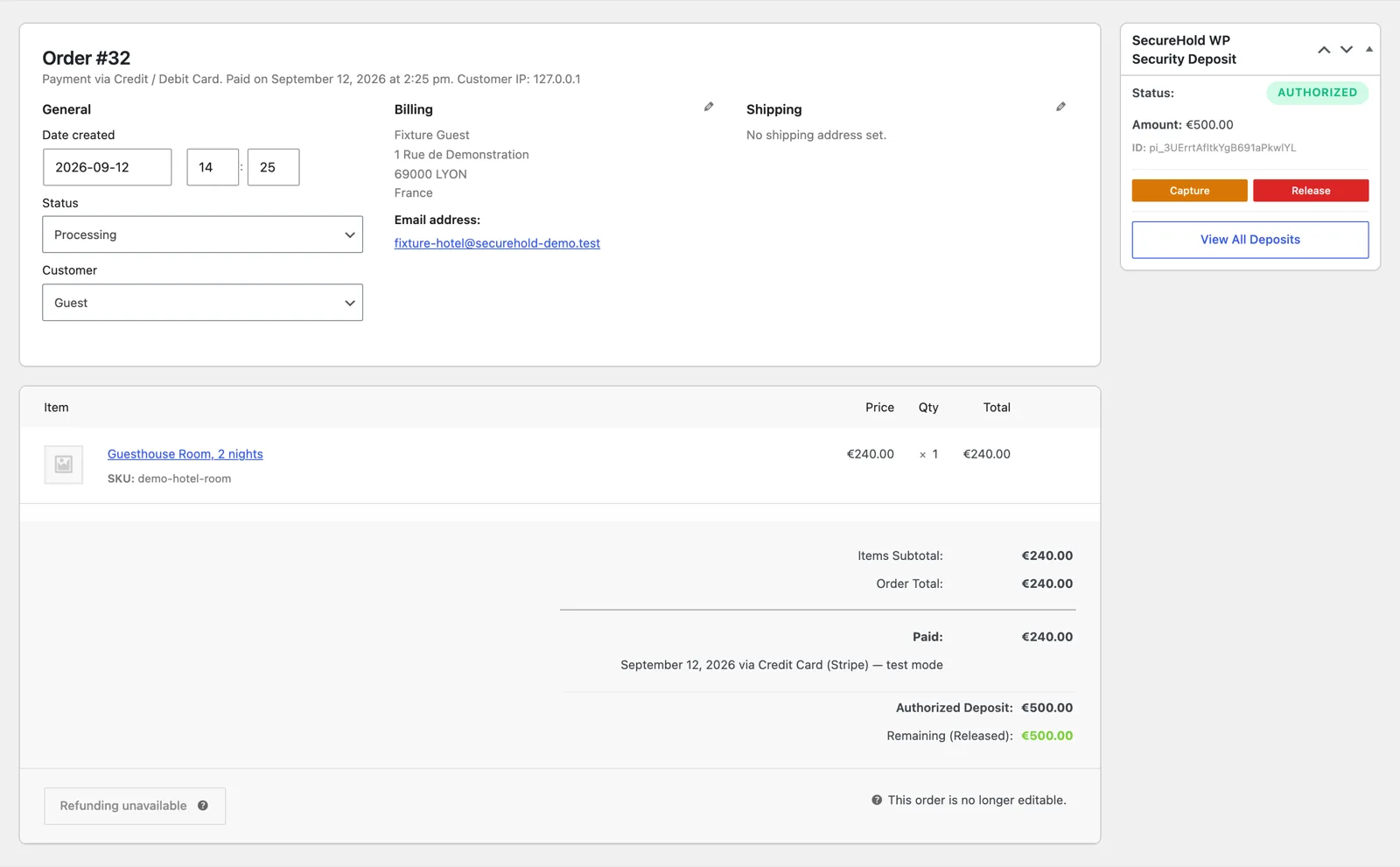
Task: Click the Fixture Guest billing name
Action: (x=431, y=135)
